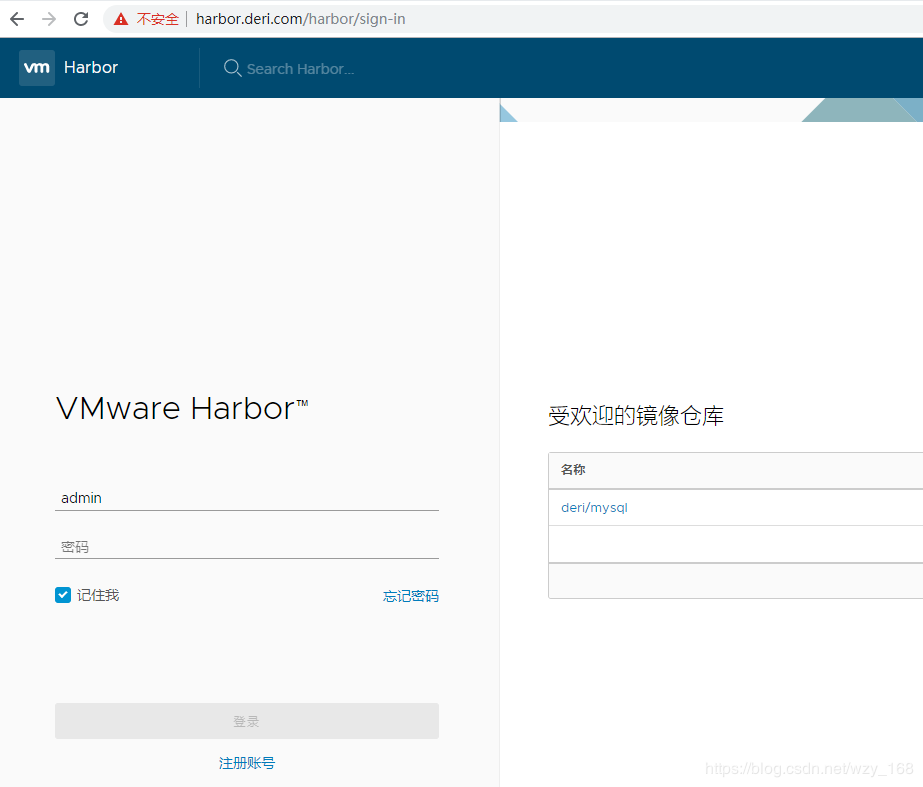The width and height of the screenshot is (923, 787).
Task: Click the 不安全 security warning icon
Action: [120, 18]
